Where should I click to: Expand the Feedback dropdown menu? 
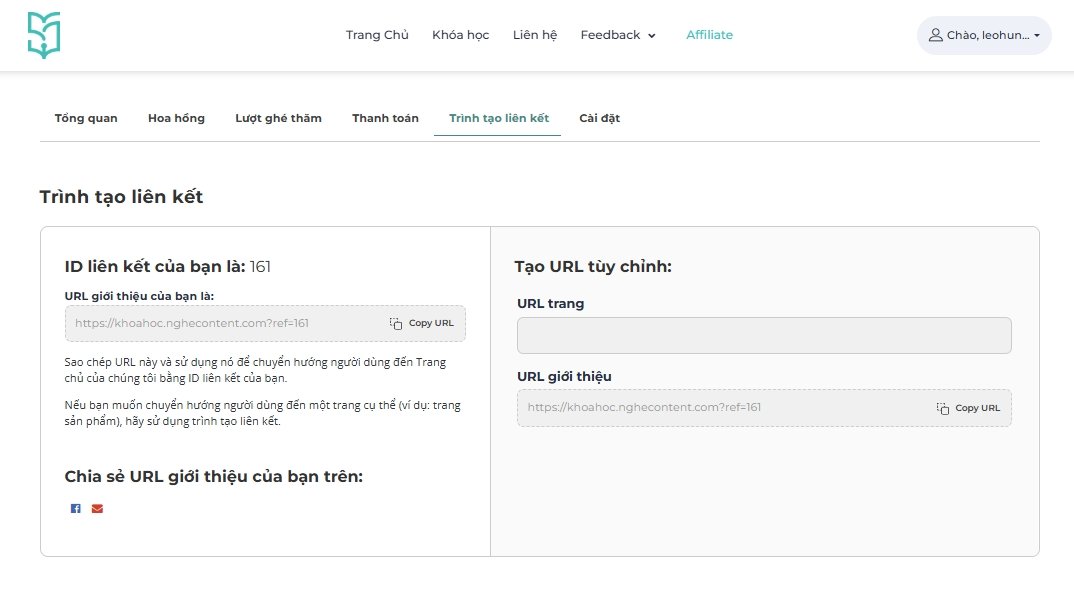click(x=618, y=35)
